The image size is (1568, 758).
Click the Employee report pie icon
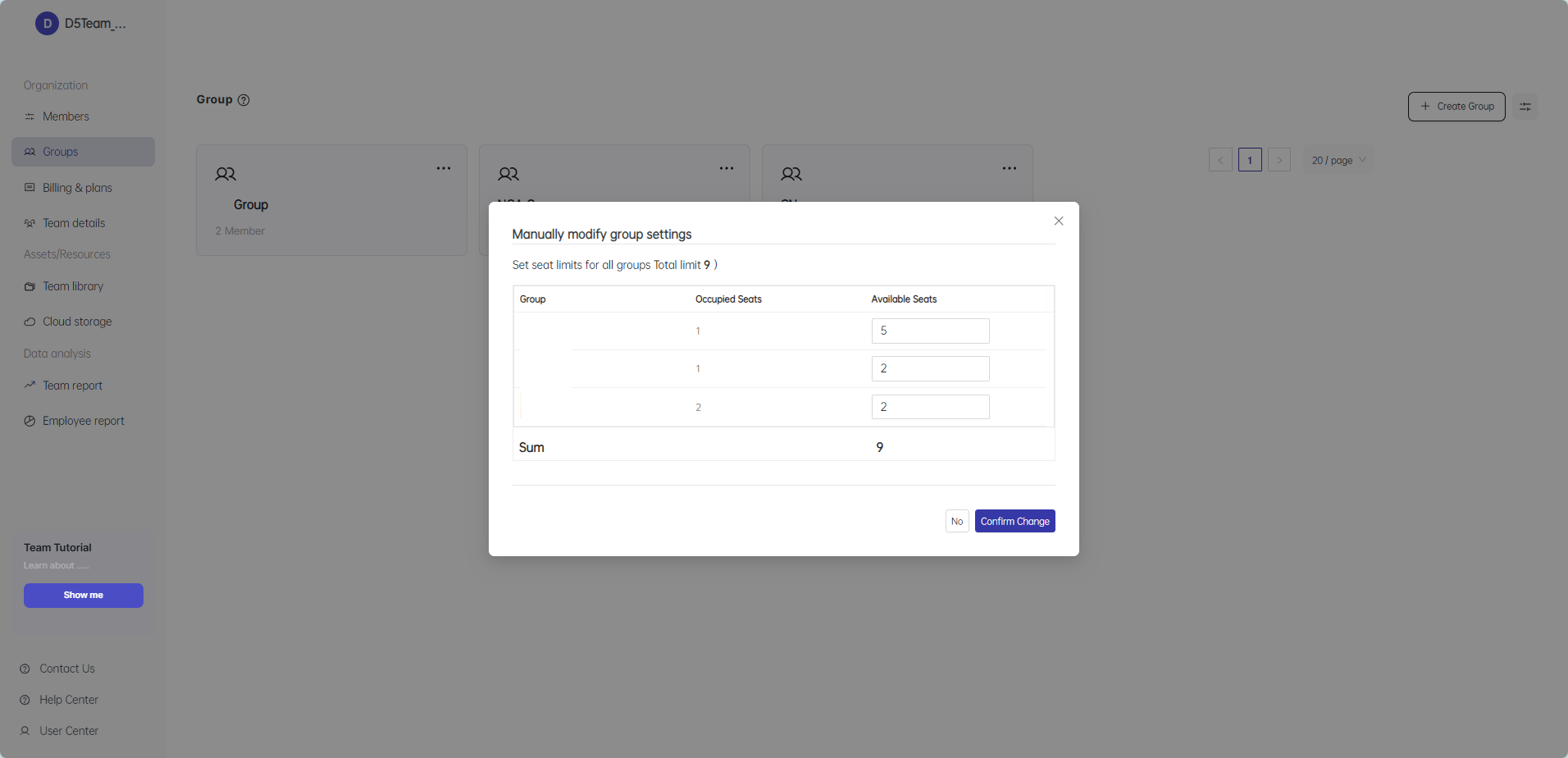click(x=30, y=421)
